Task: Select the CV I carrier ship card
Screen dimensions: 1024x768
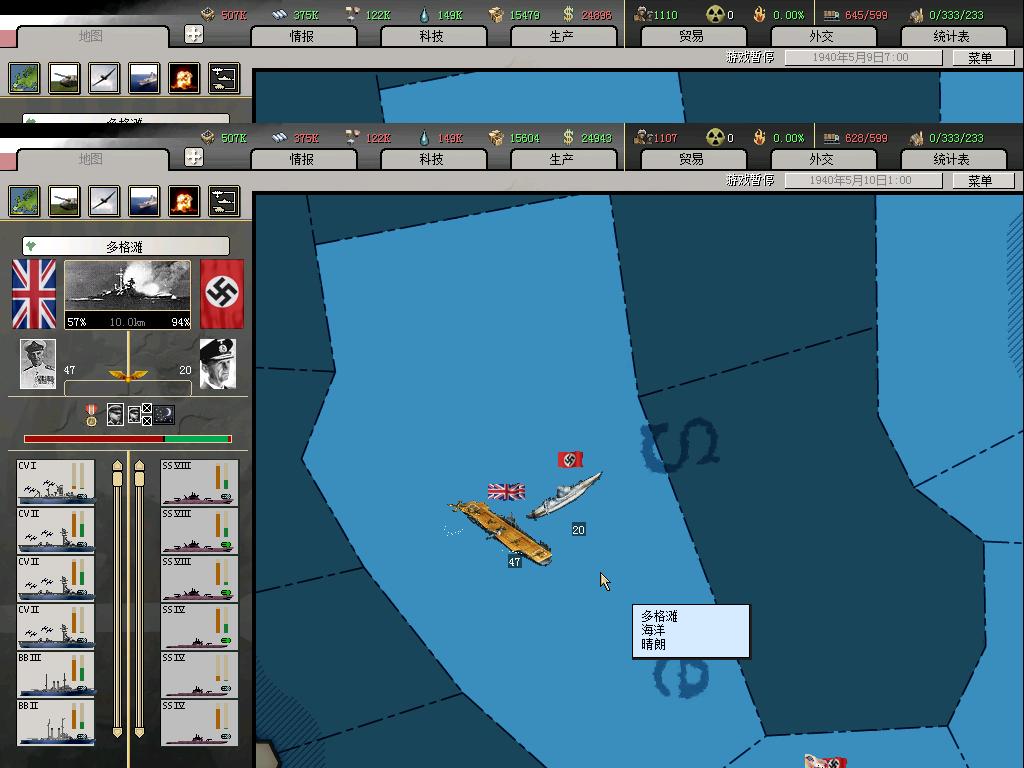Action: (56, 483)
